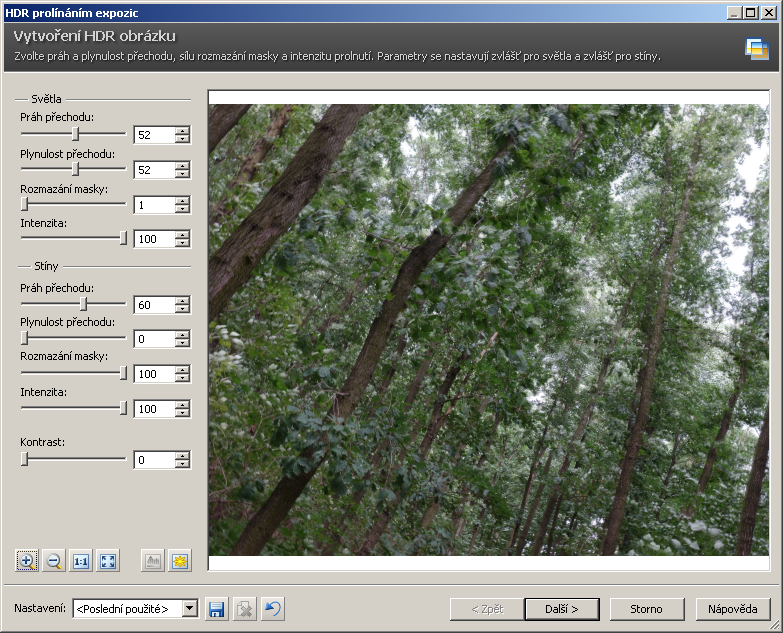The height and width of the screenshot is (633, 783).
Task: Toggle the histogram display icon
Action: tap(152, 561)
